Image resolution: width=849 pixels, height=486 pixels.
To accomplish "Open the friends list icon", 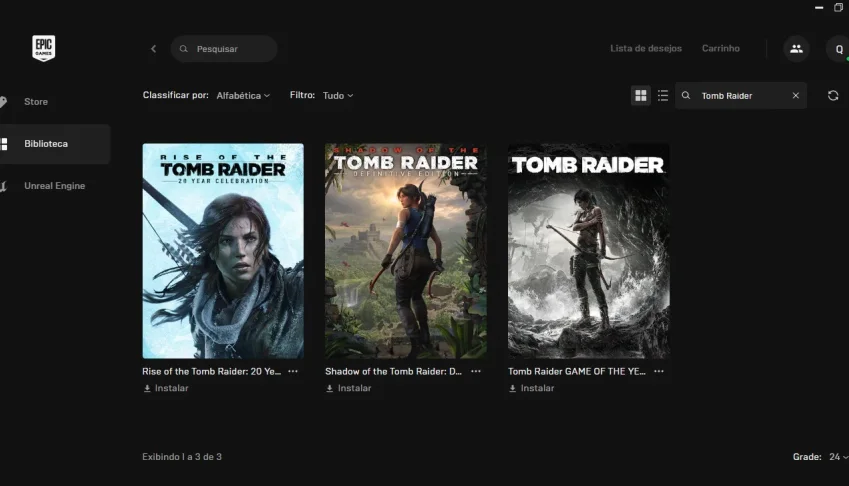I will (x=796, y=49).
